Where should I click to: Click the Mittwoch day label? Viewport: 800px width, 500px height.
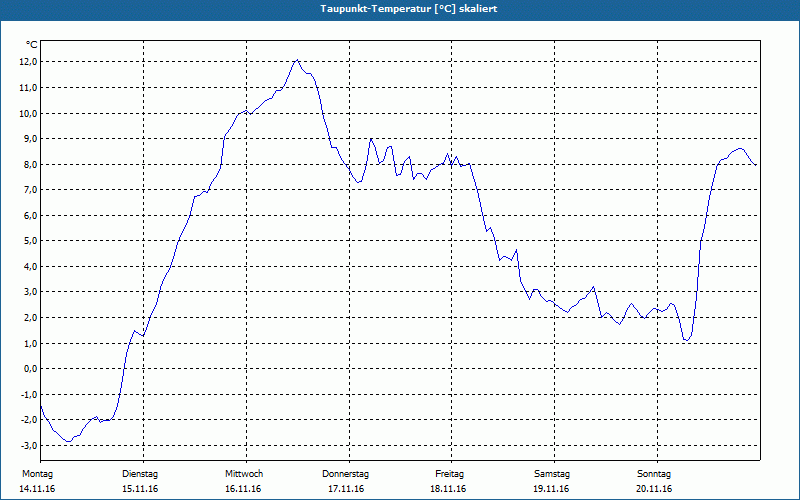244,474
